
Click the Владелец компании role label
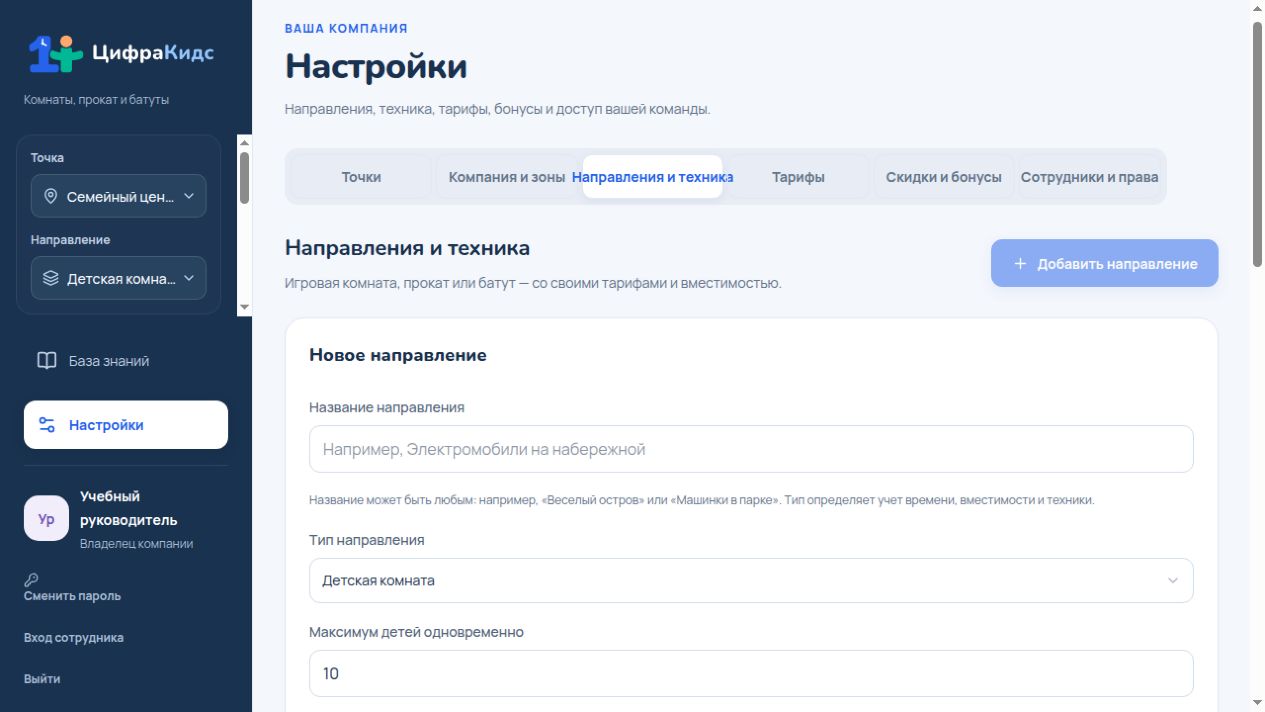pos(137,544)
